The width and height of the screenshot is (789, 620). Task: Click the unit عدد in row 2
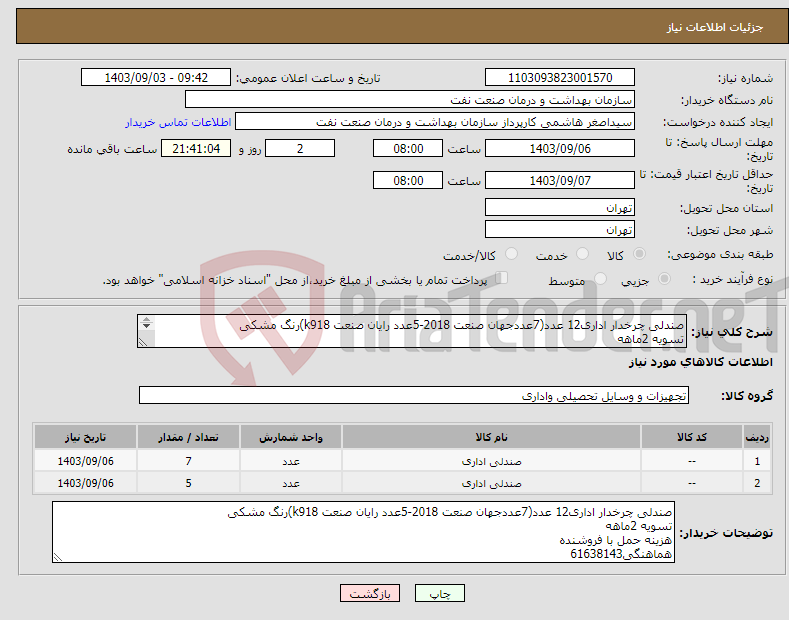coord(291,483)
